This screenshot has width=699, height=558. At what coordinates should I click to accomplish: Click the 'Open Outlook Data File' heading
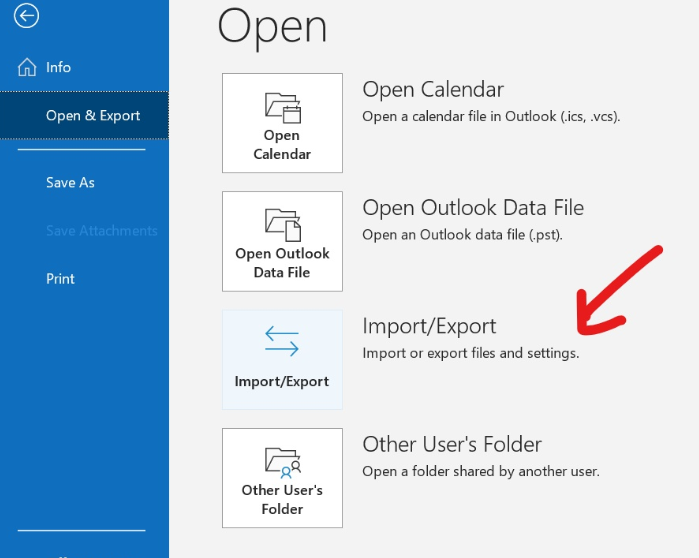[472, 208]
